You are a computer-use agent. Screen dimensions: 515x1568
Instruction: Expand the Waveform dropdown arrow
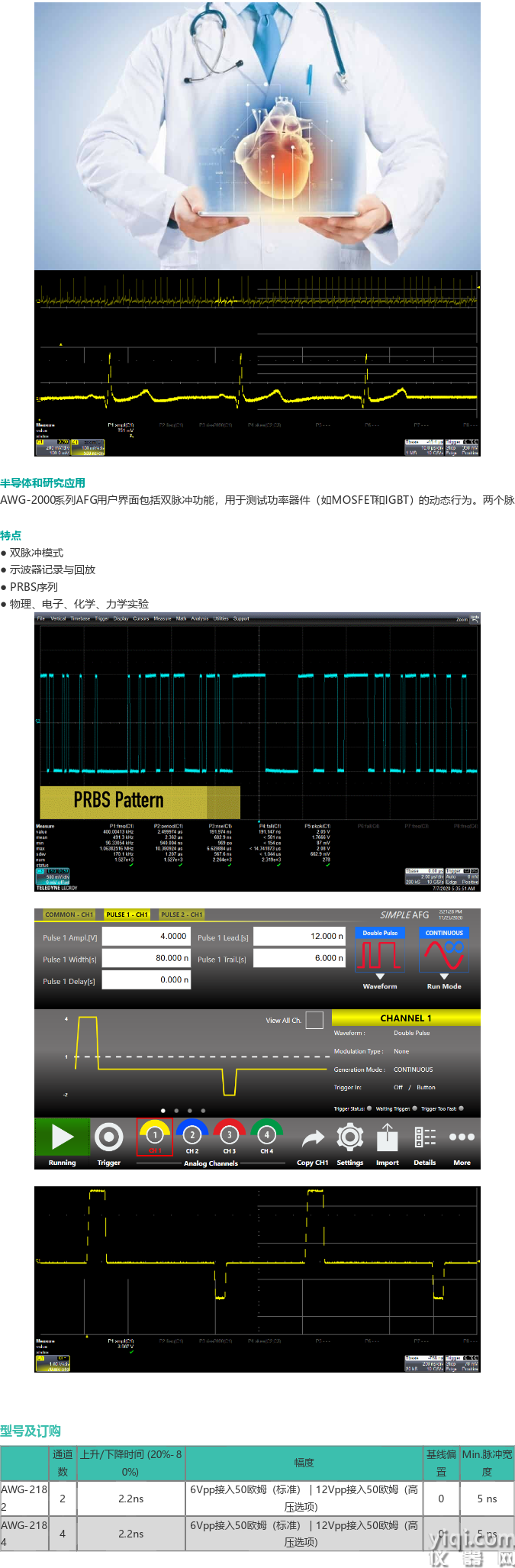(x=380, y=976)
